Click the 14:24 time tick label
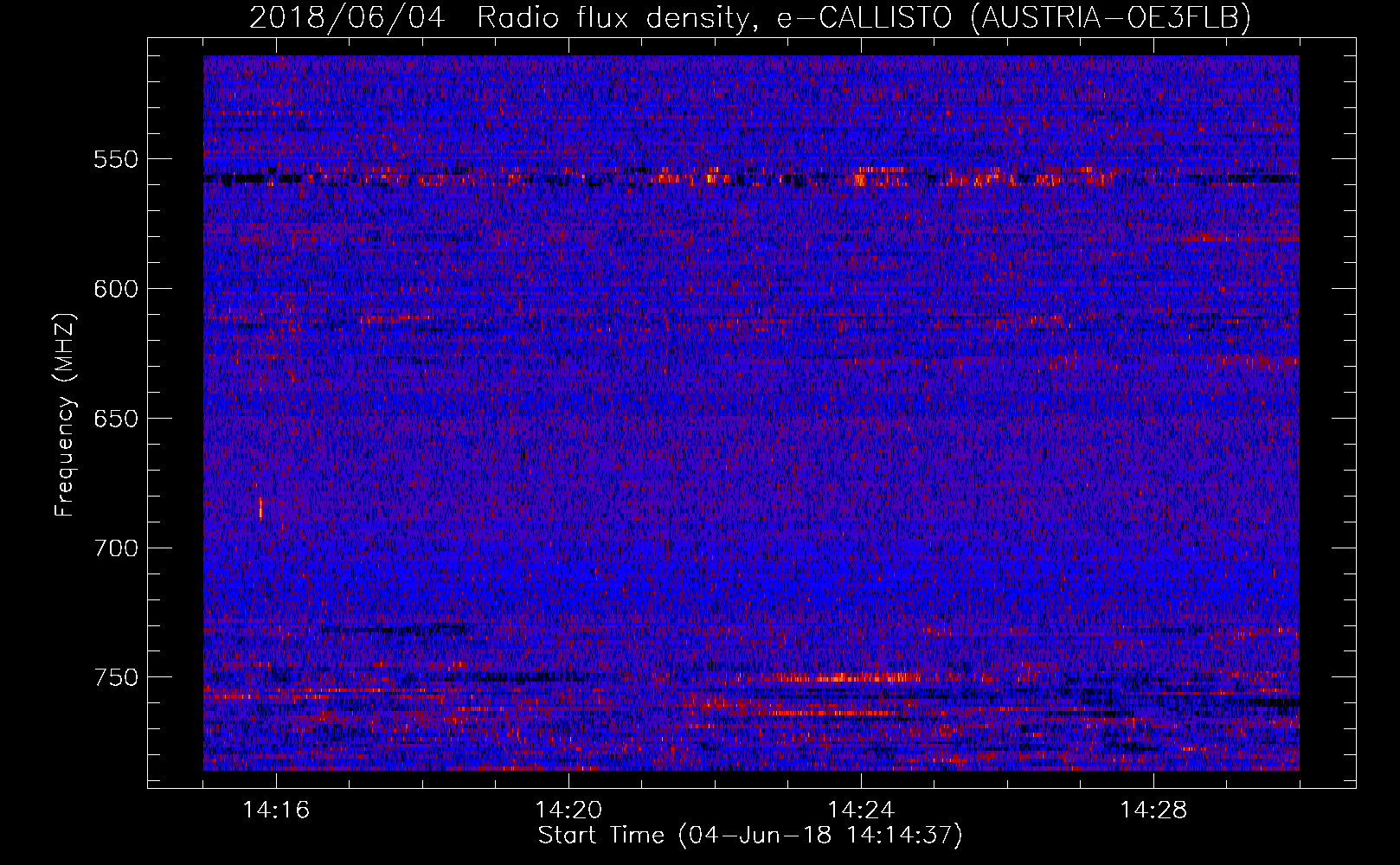The height and width of the screenshot is (865, 1400). click(x=861, y=811)
